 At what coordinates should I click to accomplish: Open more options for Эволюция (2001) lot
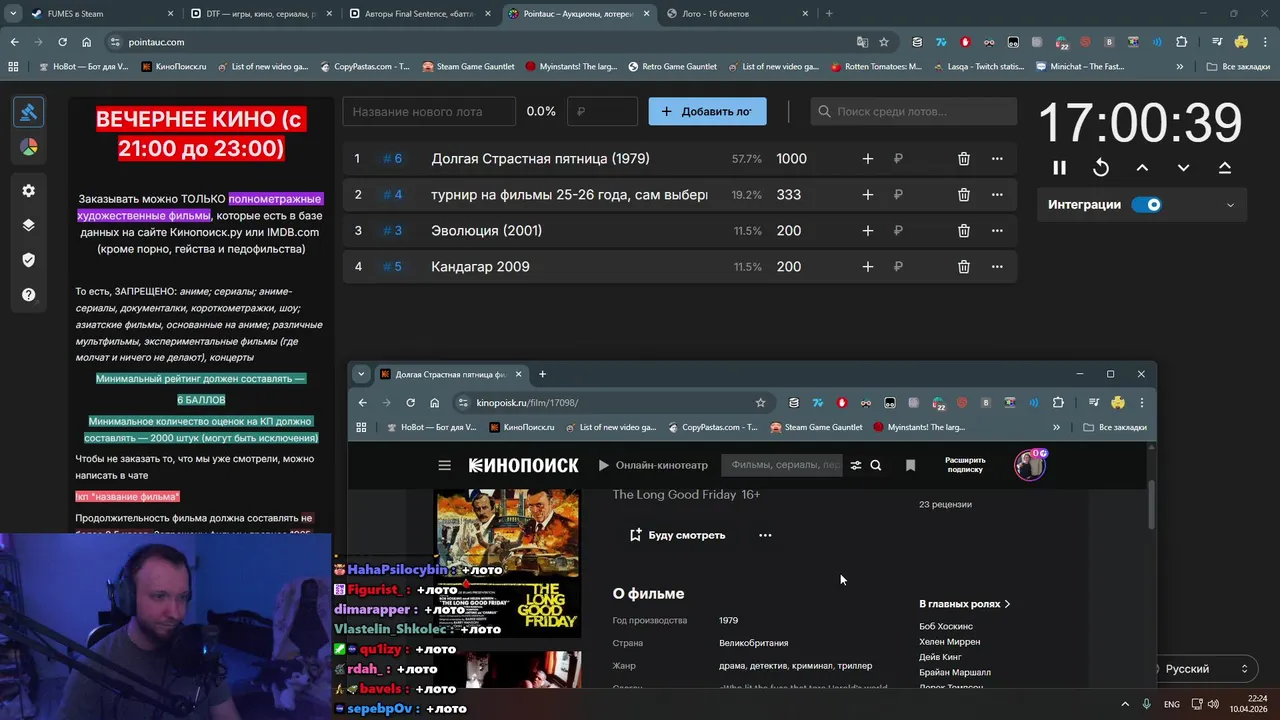coord(997,231)
